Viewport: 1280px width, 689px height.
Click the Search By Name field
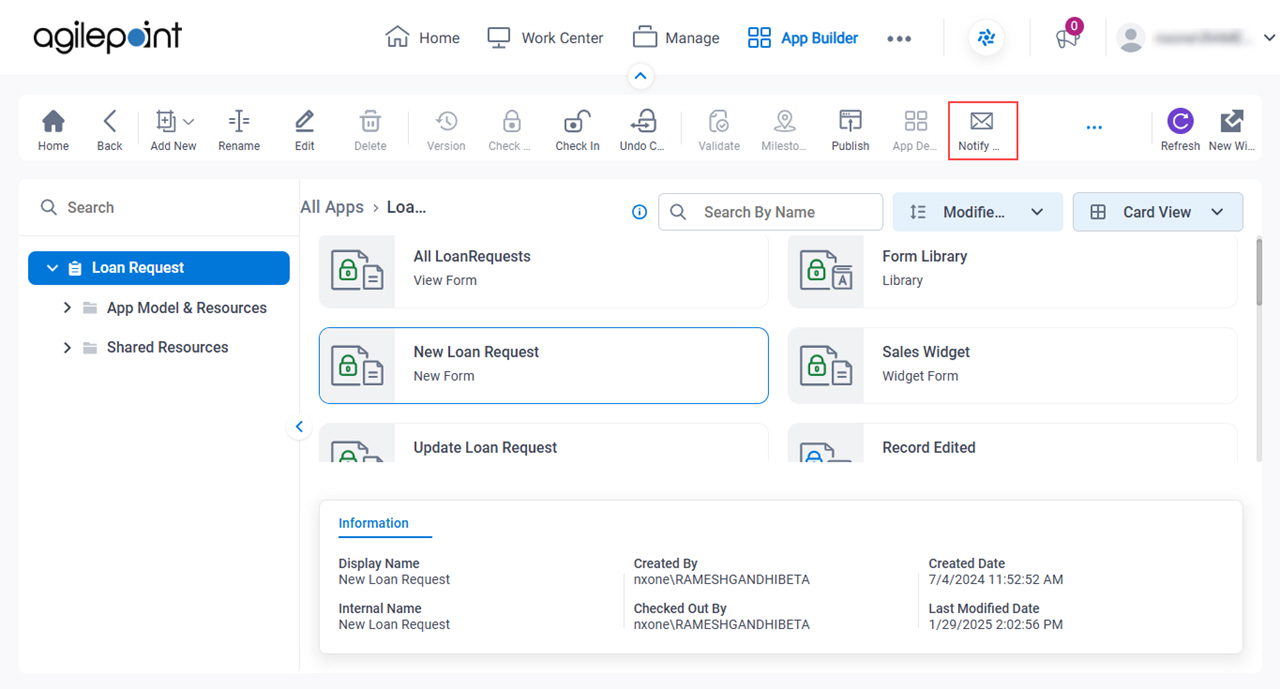coord(770,212)
